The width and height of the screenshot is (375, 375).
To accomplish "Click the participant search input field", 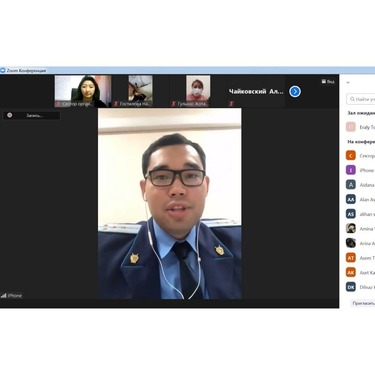I will point(361,99).
